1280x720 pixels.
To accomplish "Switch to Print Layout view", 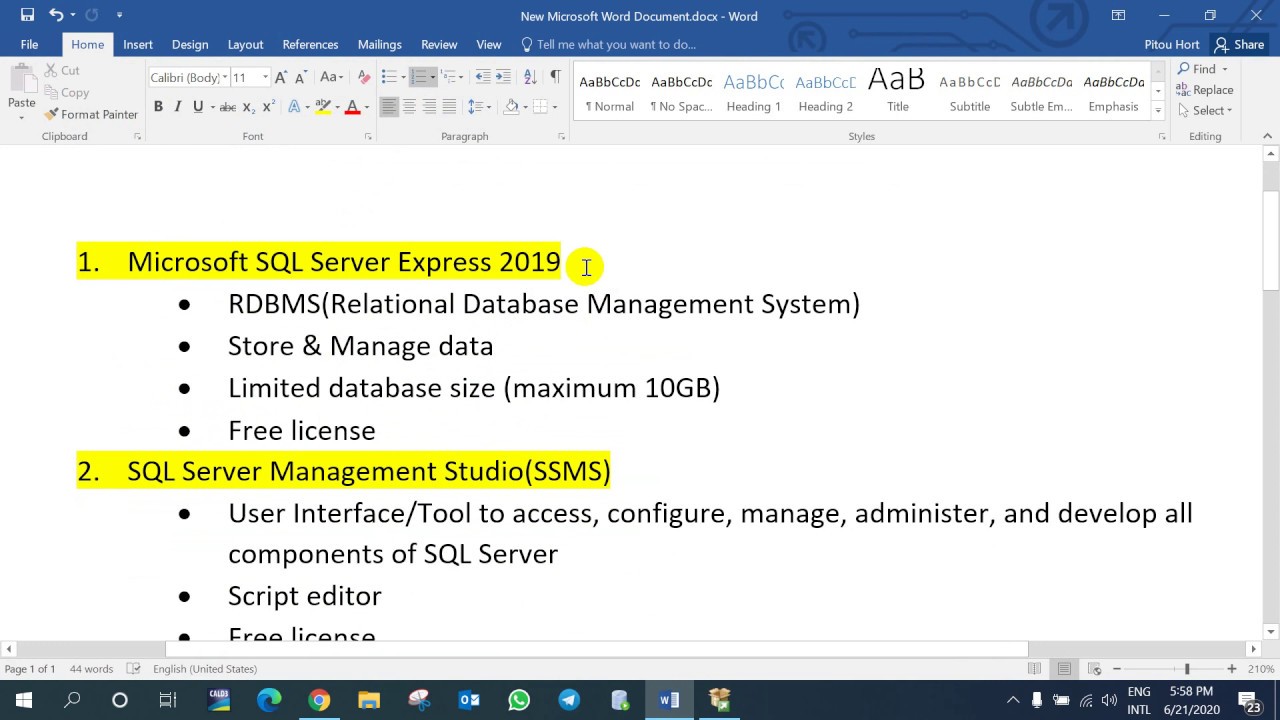I will 1064,669.
